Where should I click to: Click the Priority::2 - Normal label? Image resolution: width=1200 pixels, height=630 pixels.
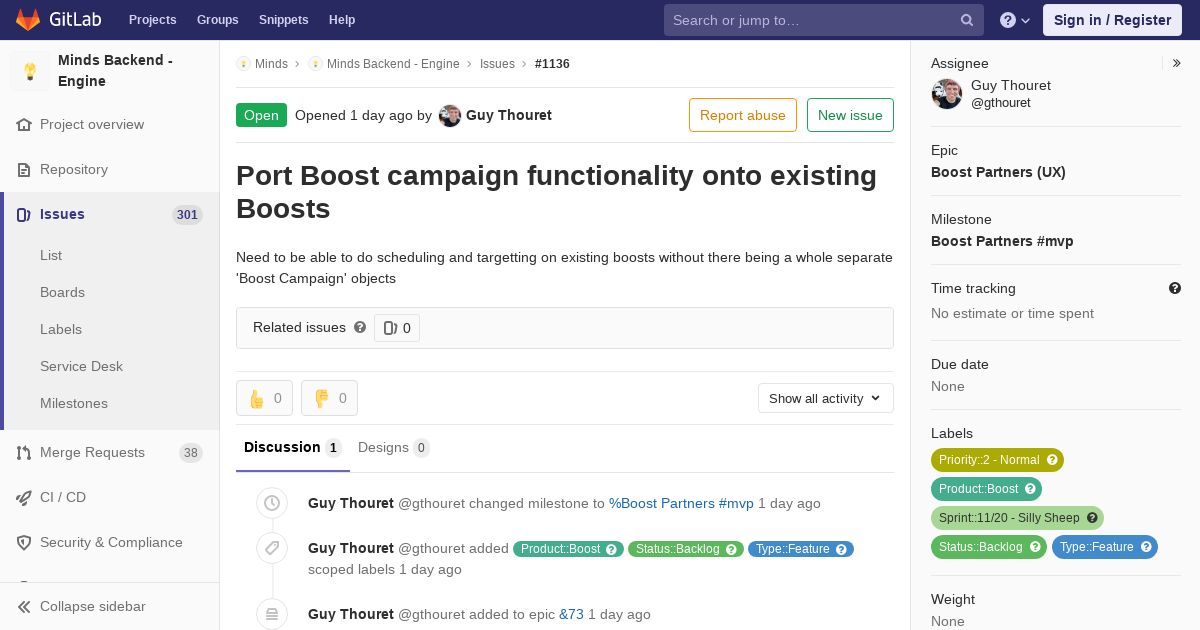click(997, 460)
